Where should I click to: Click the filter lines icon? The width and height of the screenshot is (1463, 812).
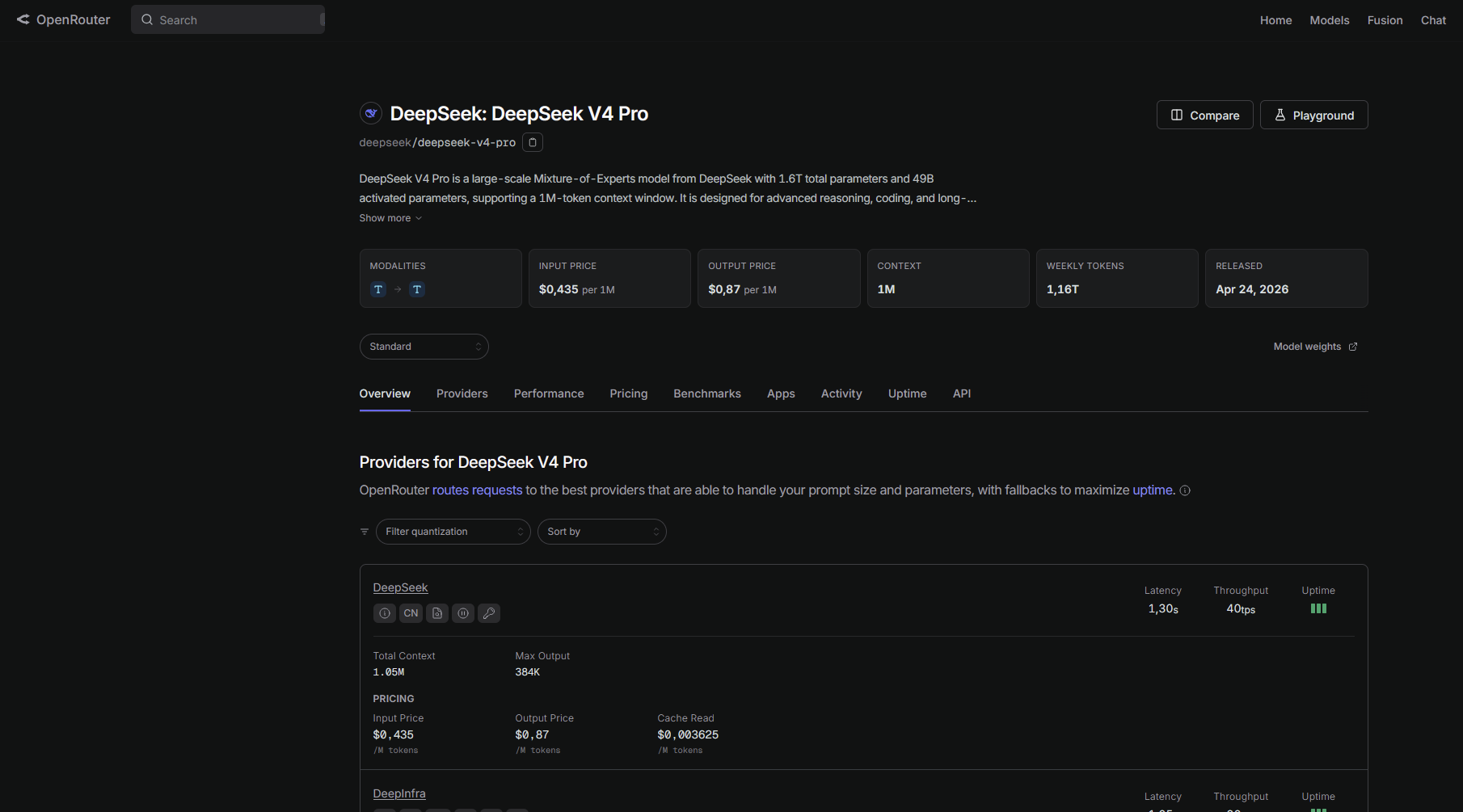[x=365, y=532]
